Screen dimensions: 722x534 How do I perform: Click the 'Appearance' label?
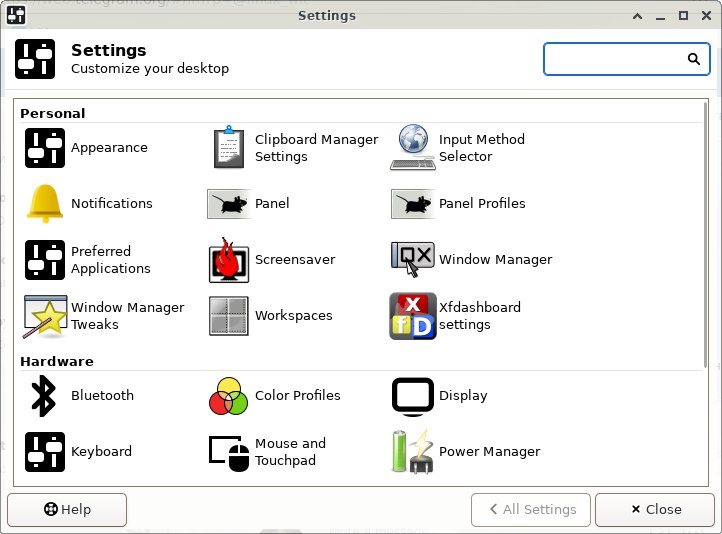110,148
